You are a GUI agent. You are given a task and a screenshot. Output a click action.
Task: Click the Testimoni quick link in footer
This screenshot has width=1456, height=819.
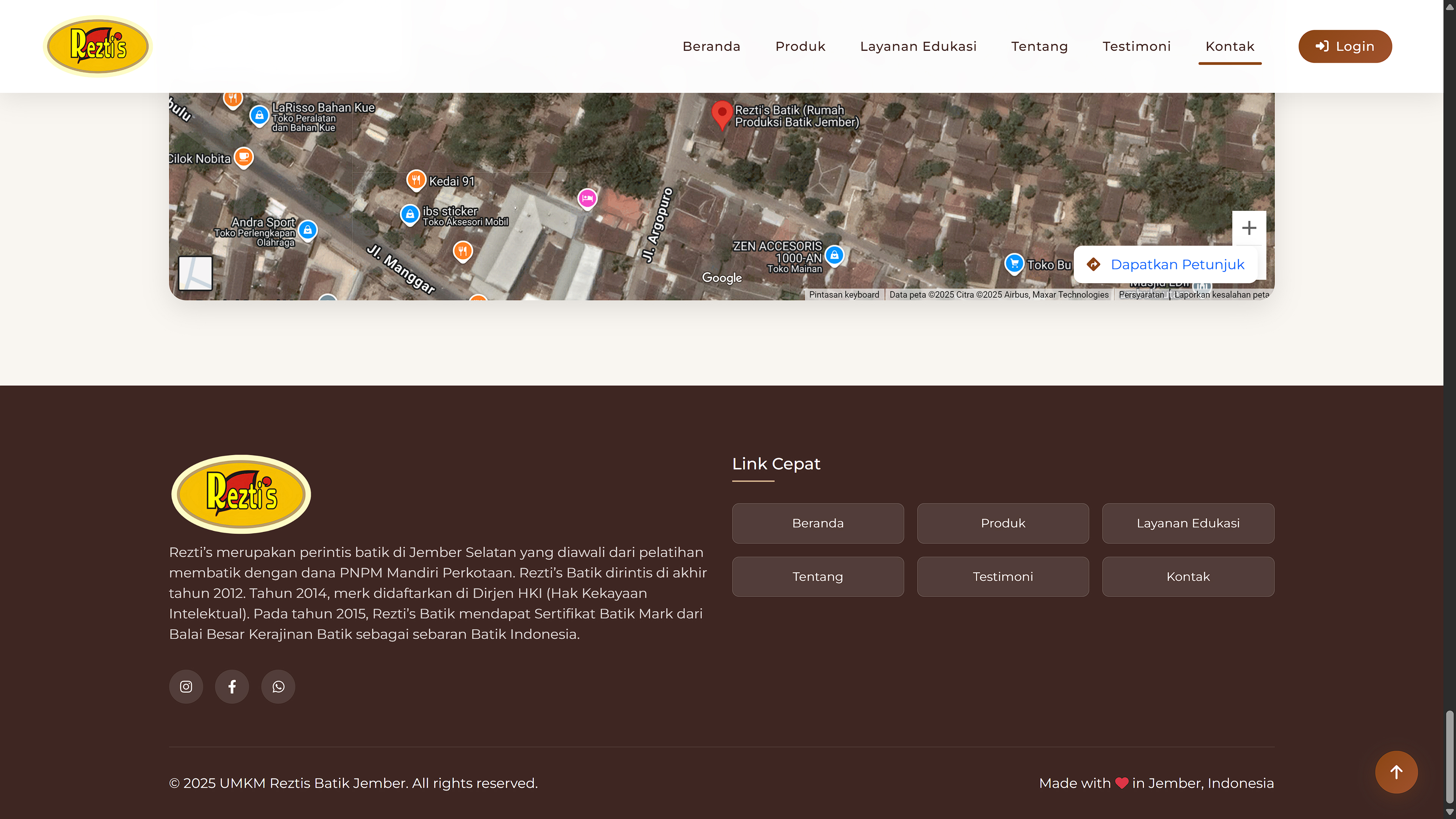coord(1003,576)
